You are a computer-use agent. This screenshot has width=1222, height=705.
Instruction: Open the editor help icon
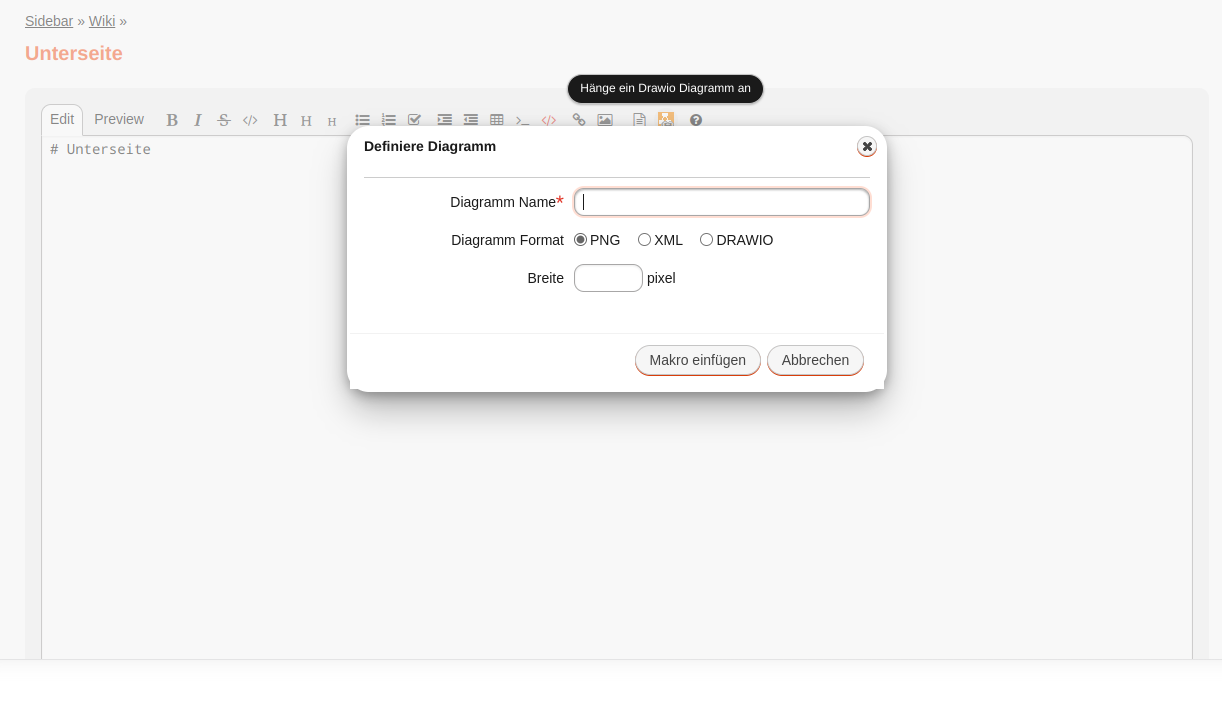[696, 121]
